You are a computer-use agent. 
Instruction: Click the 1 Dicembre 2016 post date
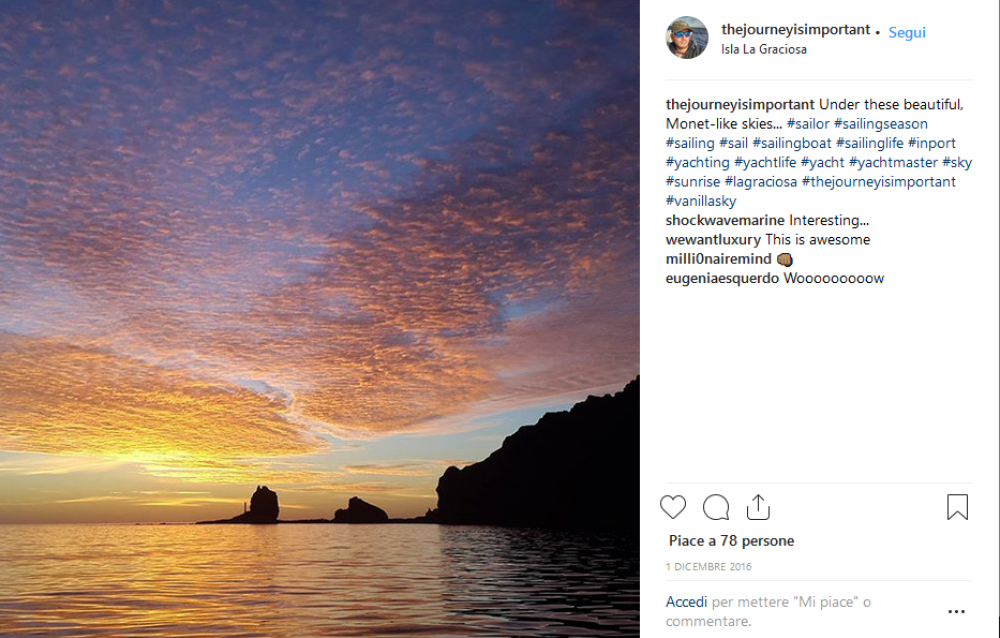pyautogui.click(x=708, y=567)
